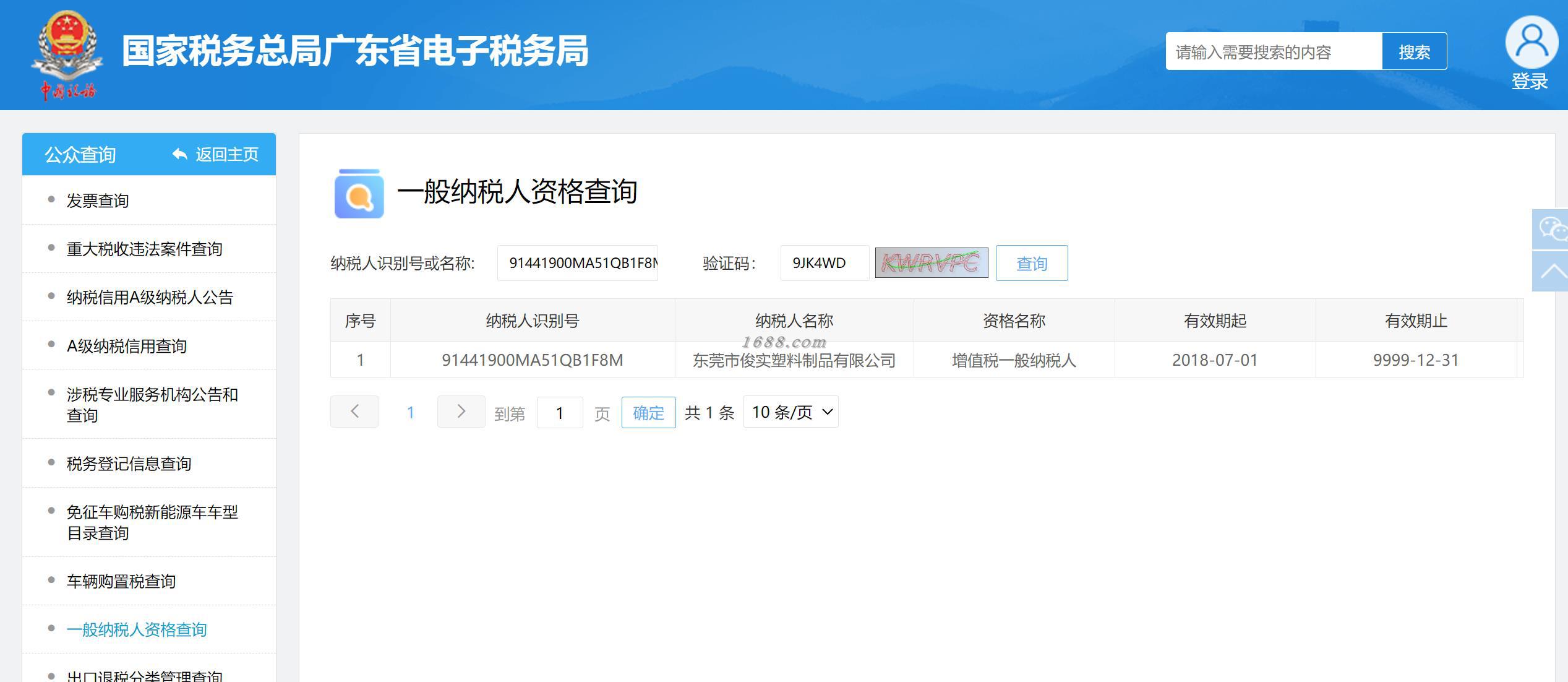The height and width of the screenshot is (682, 1568).
Task: Open the 10 条/页 page size dropdown
Action: tap(790, 412)
